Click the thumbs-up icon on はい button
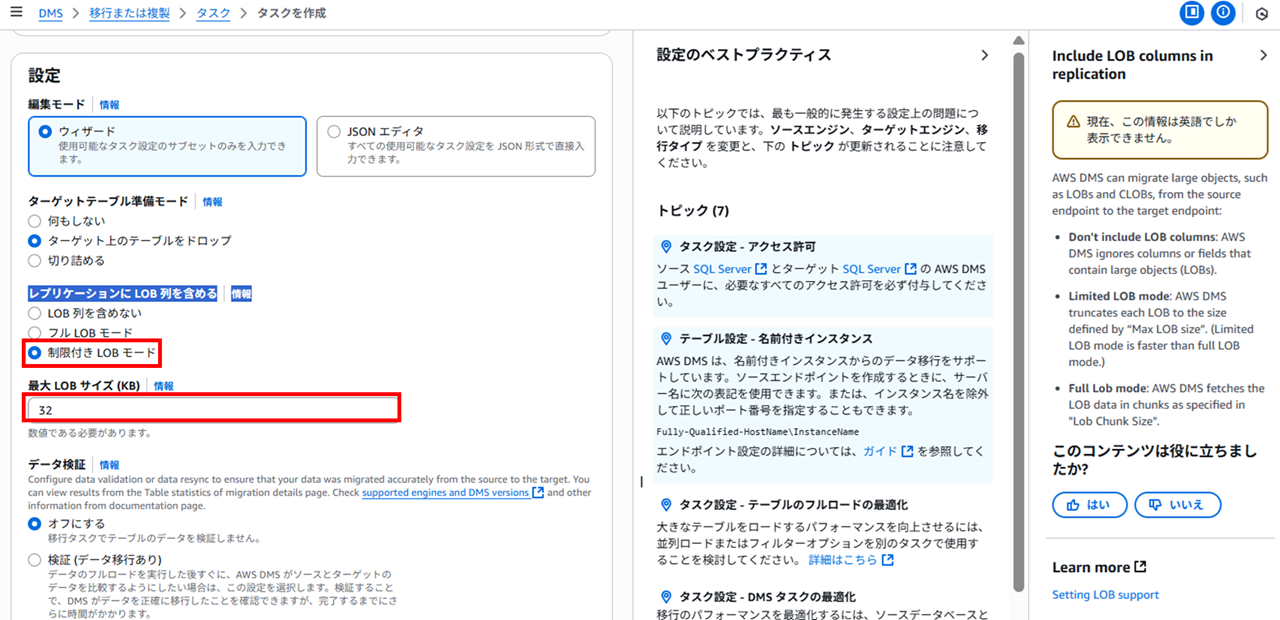 pyautogui.click(x=1073, y=505)
